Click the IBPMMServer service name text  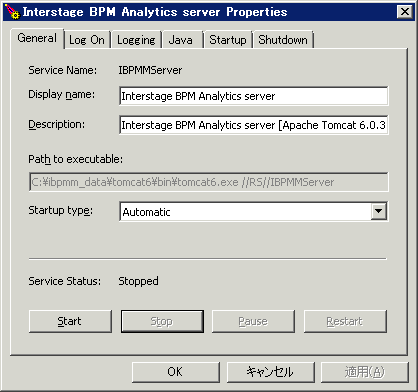click(x=150, y=70)
